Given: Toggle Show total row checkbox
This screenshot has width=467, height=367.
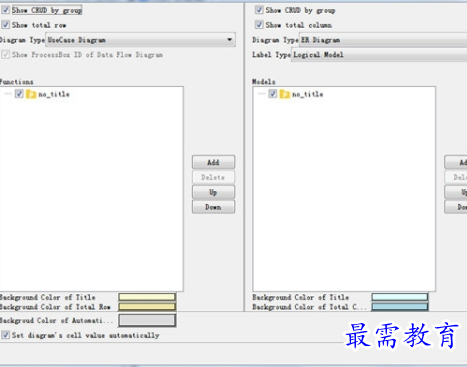Looking at the screenshot, I should [x=5, y=25].
